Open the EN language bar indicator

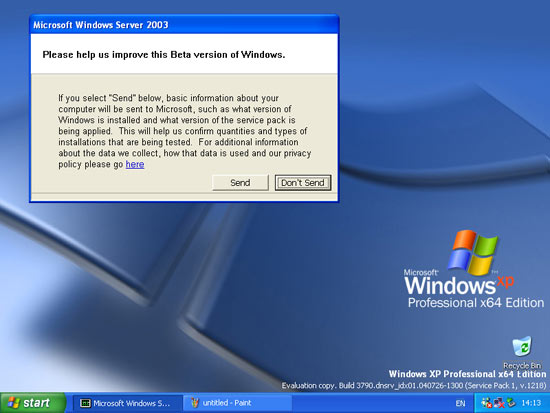point(460,404)
